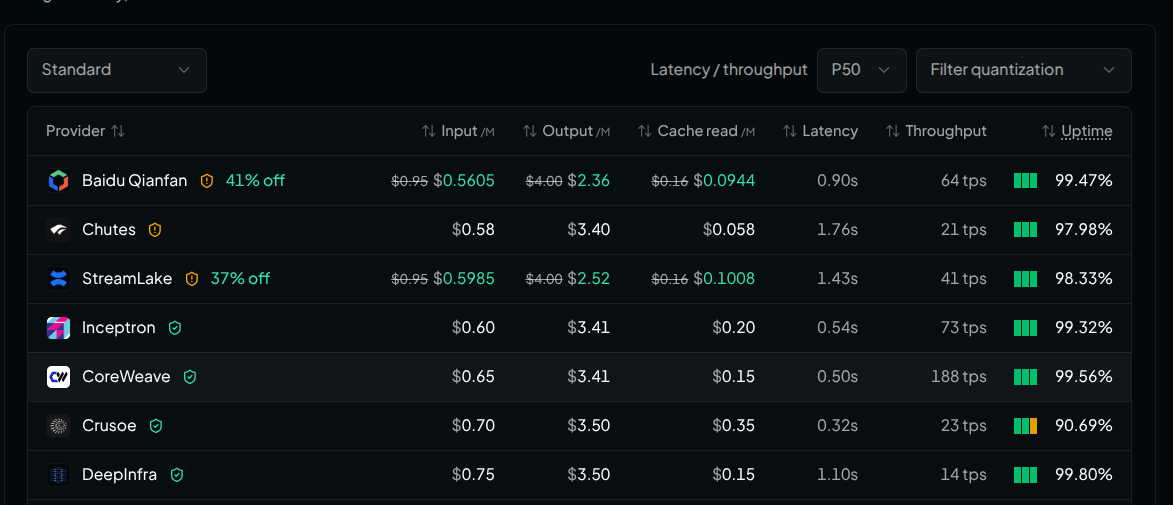Click the 73 tps Inceptron throughput
1173x505 pixels.
coord(963,328)
